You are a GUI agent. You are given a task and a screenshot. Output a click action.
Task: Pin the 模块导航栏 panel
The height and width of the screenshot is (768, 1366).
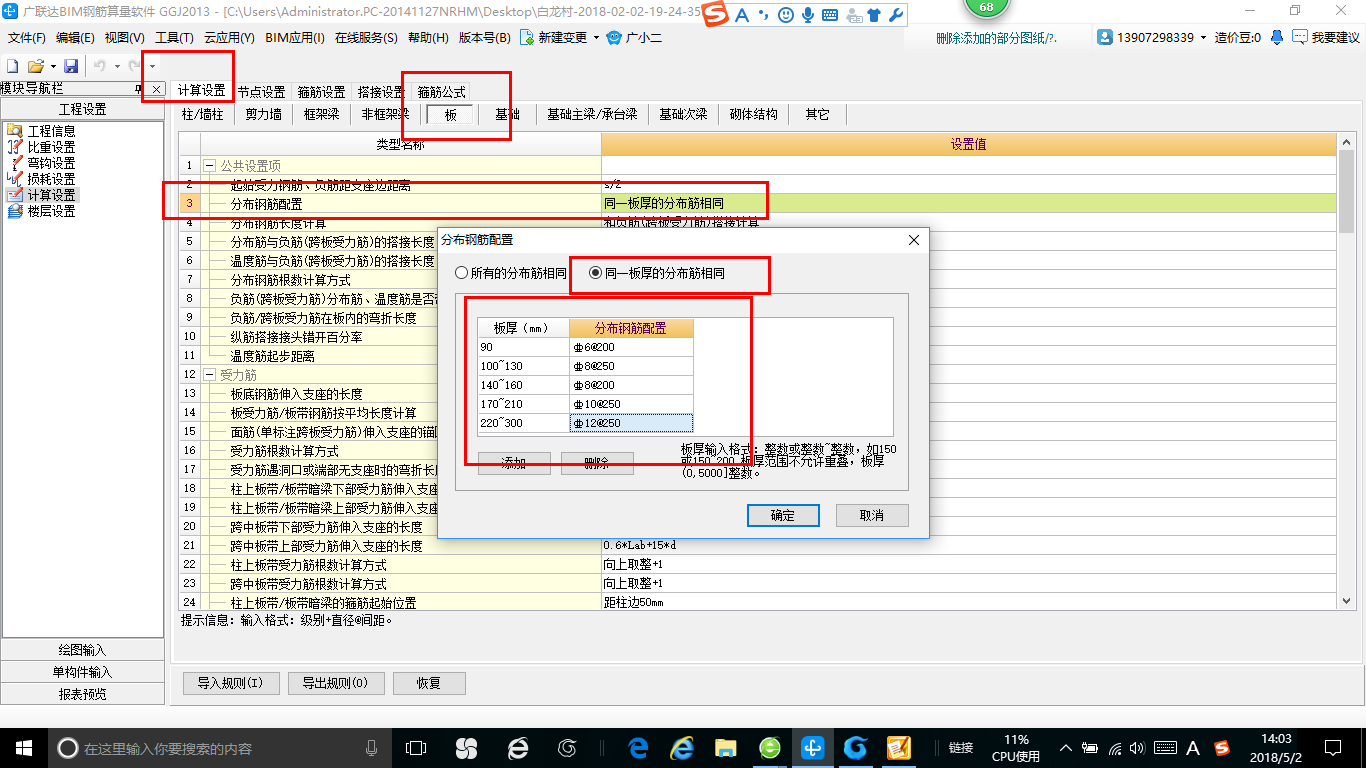pos(138,90)
